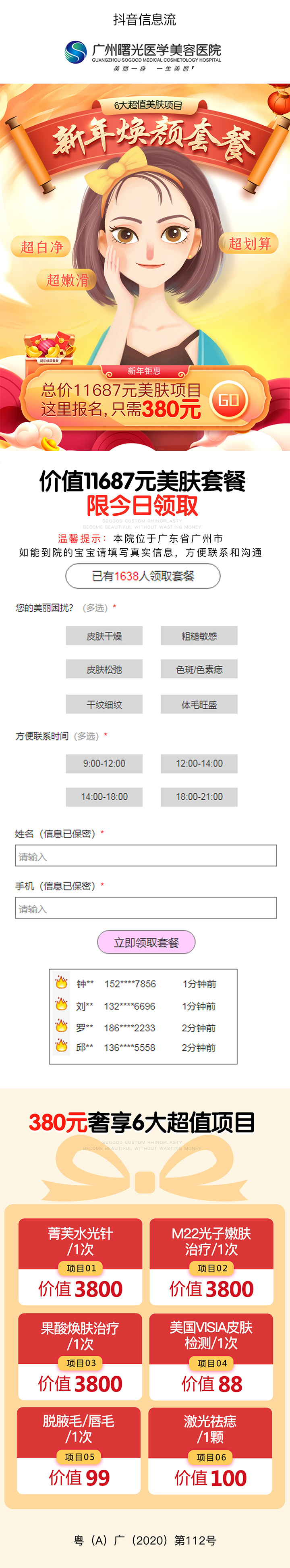The image size is (290, 1568).
Task: Choose the 9:00-12:00 contact time
Action: point(104,763)
